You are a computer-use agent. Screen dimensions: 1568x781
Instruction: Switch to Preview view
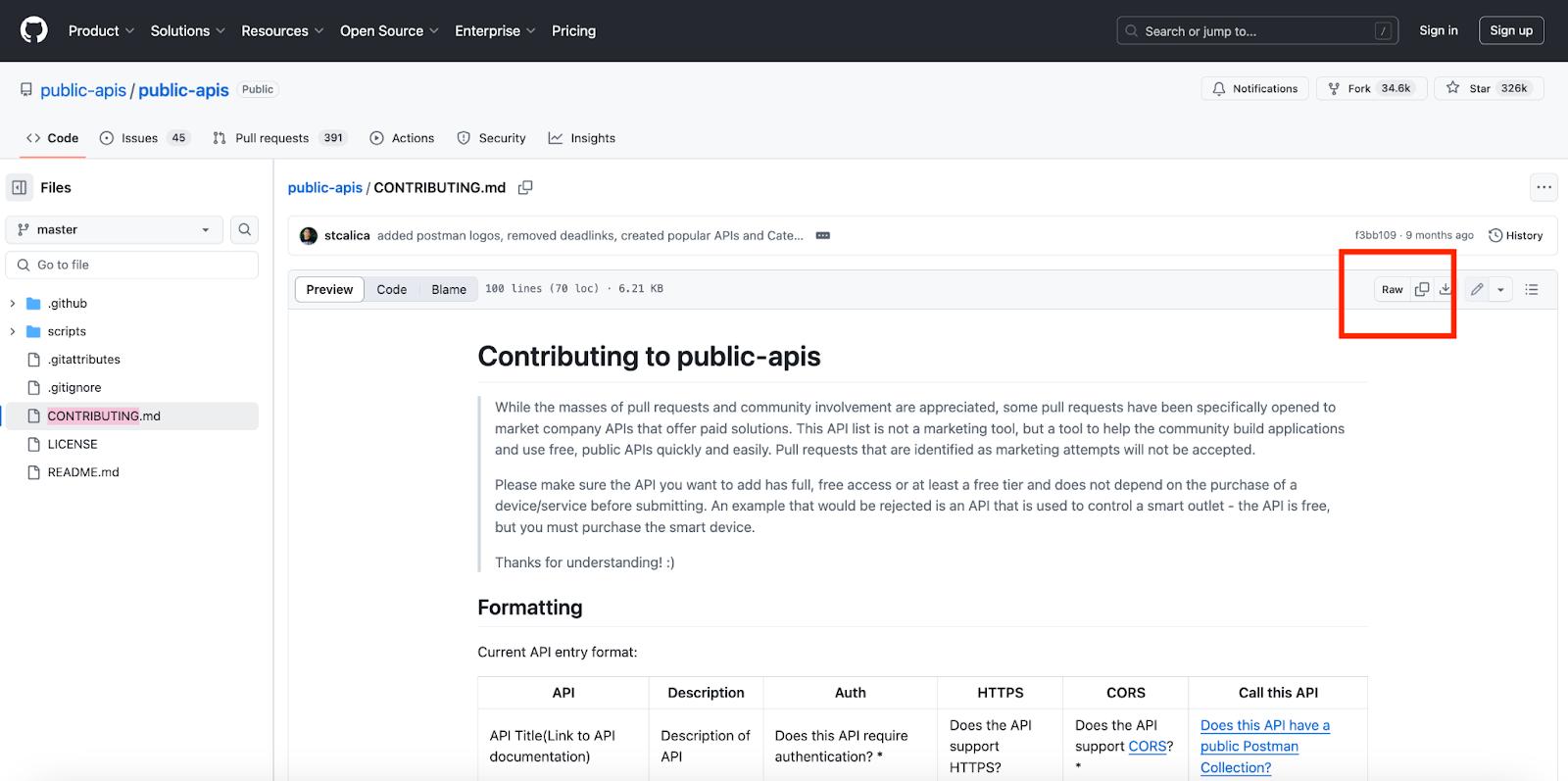329,289
